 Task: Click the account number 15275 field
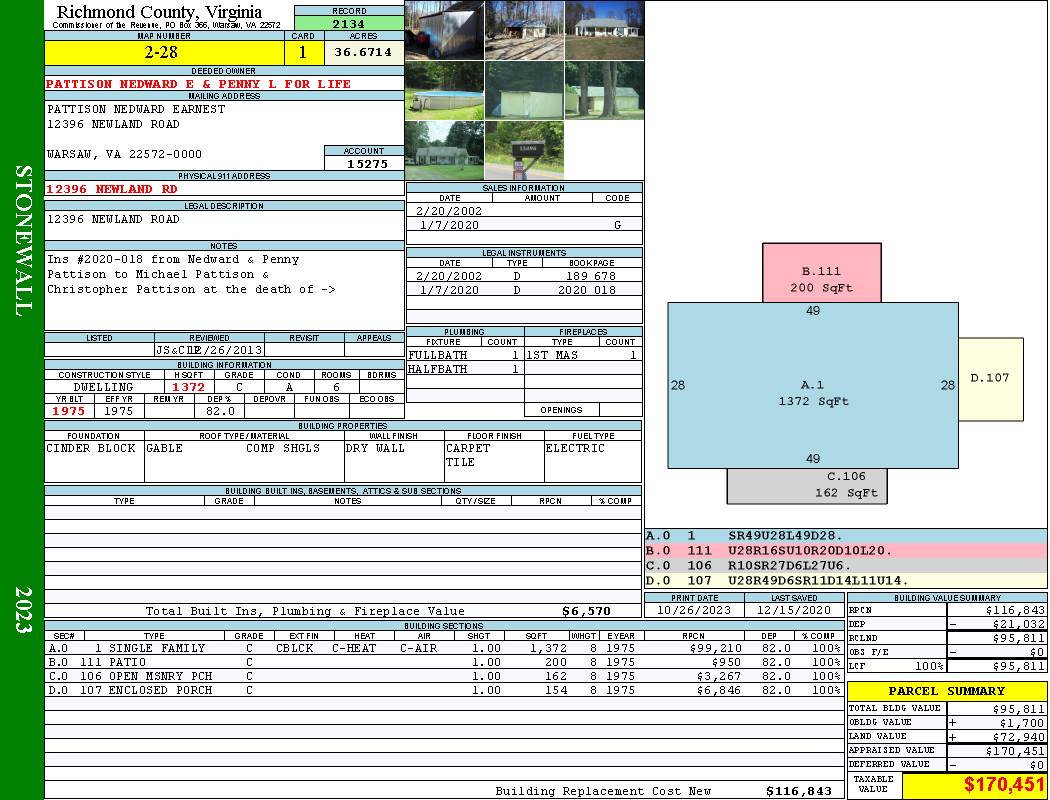point(364,163)
